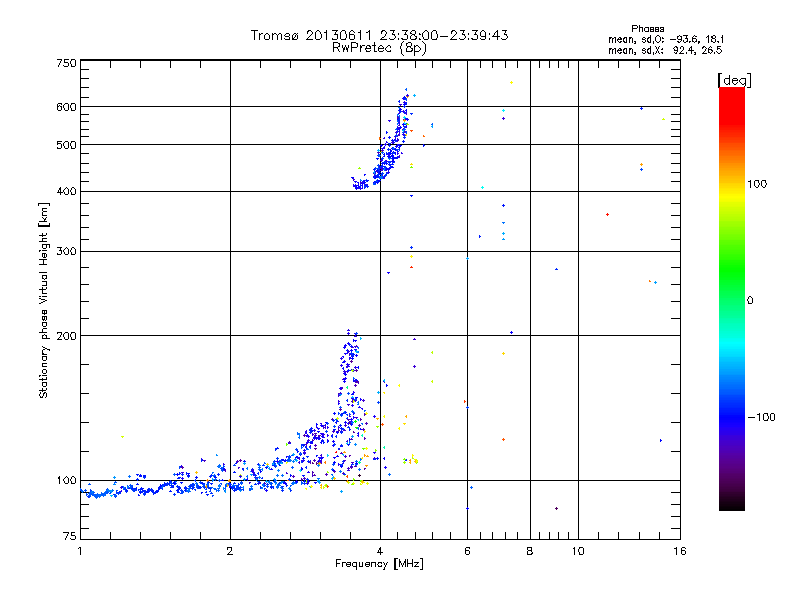Click the y-axis tick label '400'
This screenshot has width=800, height=600.
coord(66,191)
